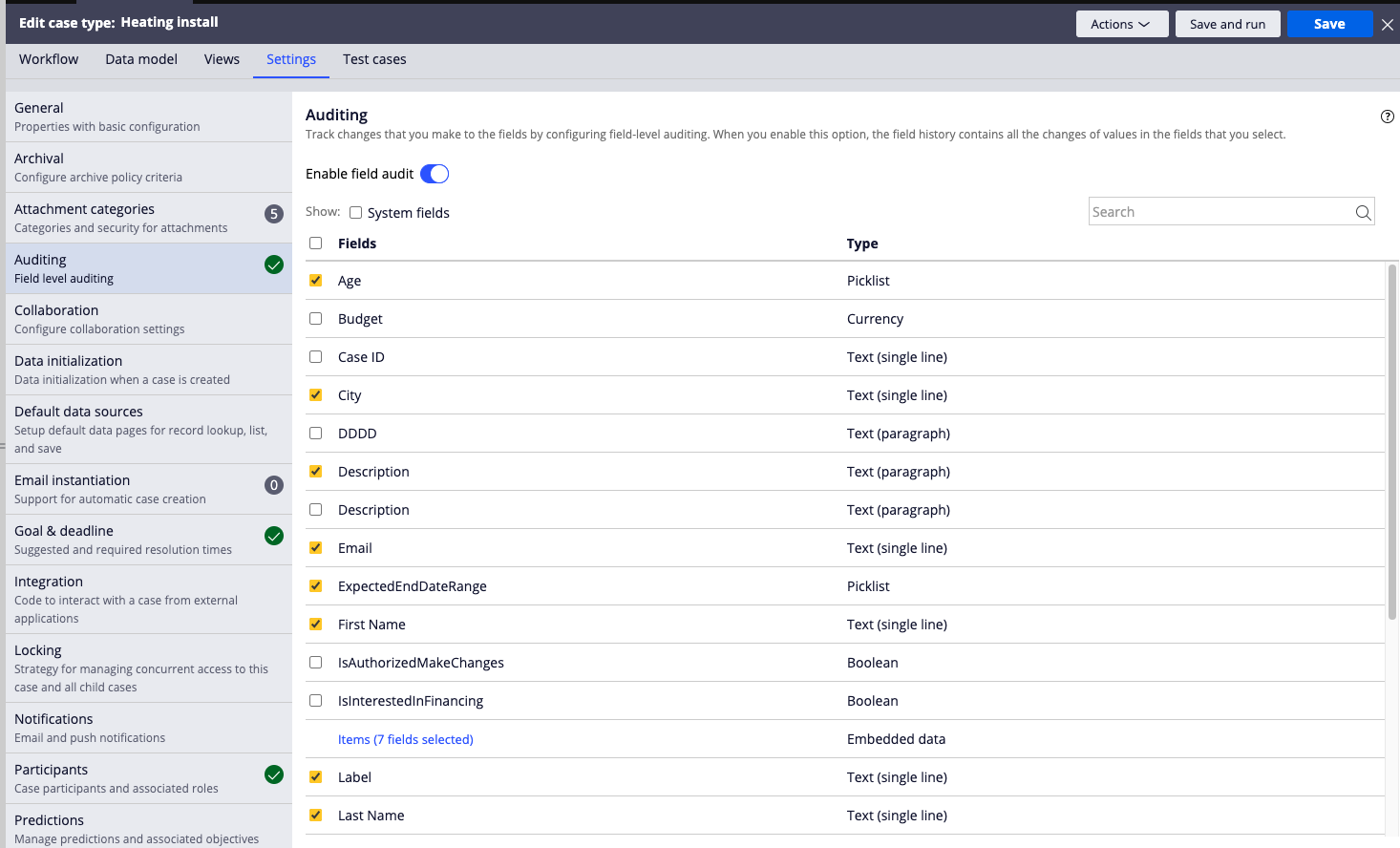Click the Save and run button

point(1227,24)
